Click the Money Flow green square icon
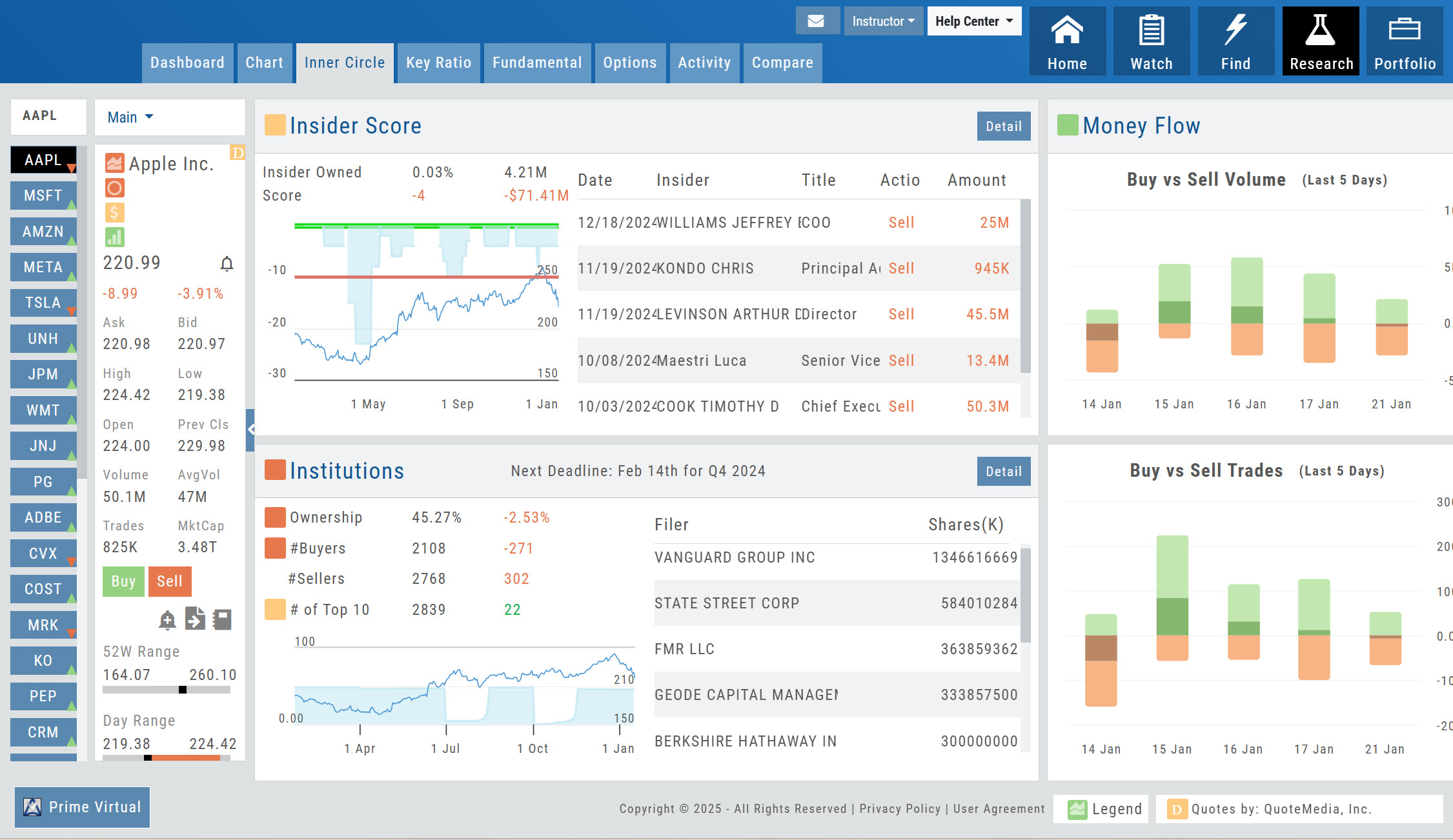The height and width of the screenshot is (840, 1453). (1068, 125)
